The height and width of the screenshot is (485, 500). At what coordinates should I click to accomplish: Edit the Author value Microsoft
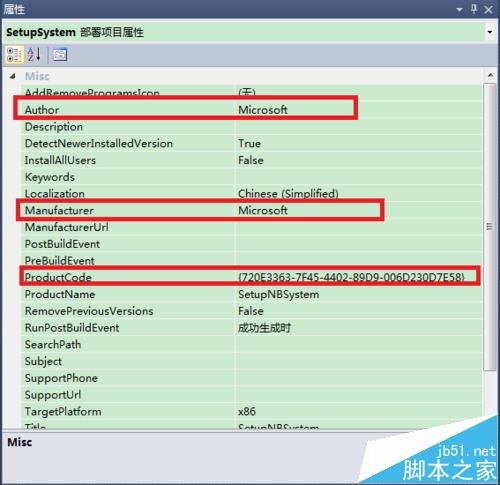pyautogui.click(x=263, y=110)
